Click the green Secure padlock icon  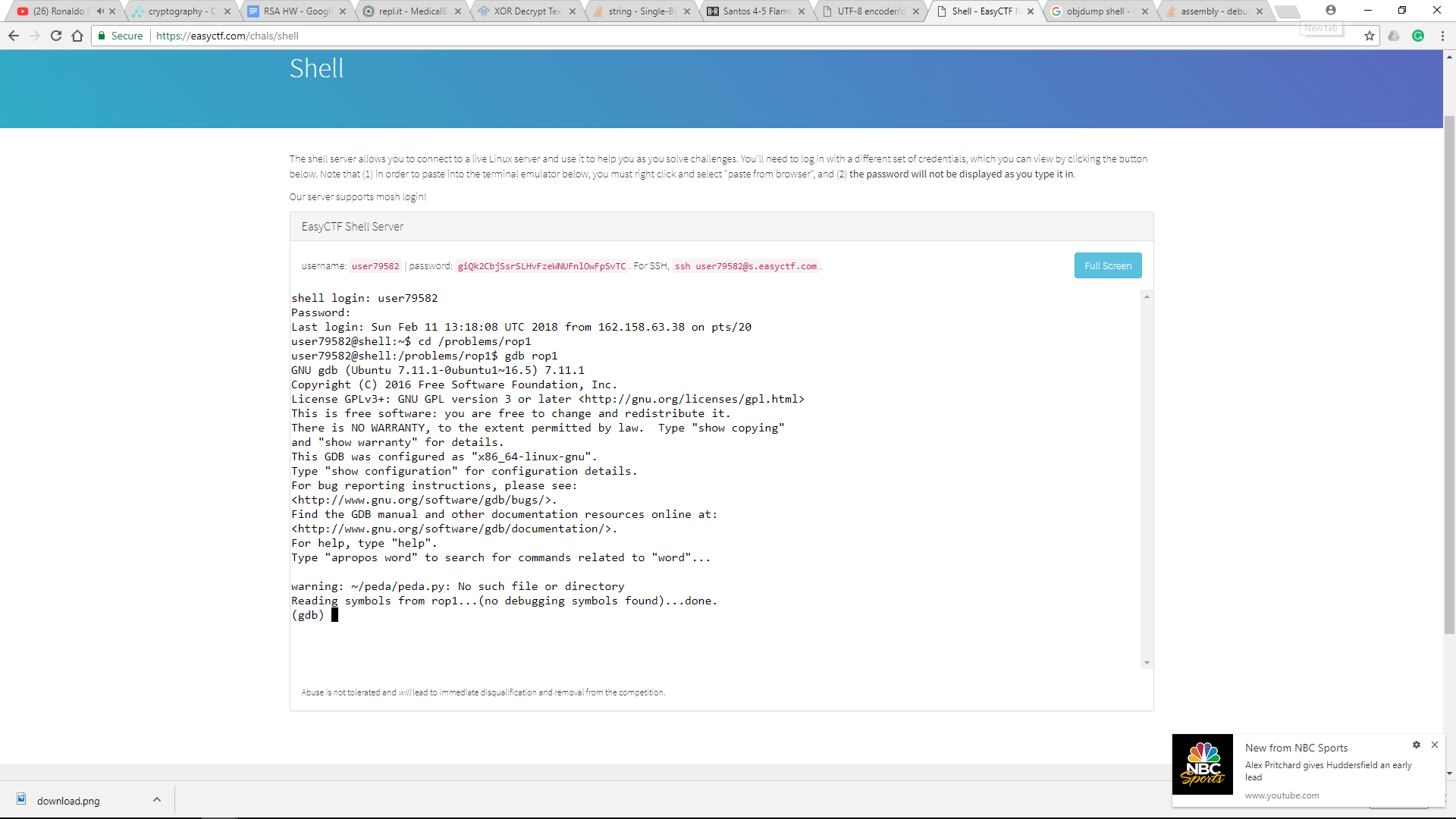coord(102,36)
